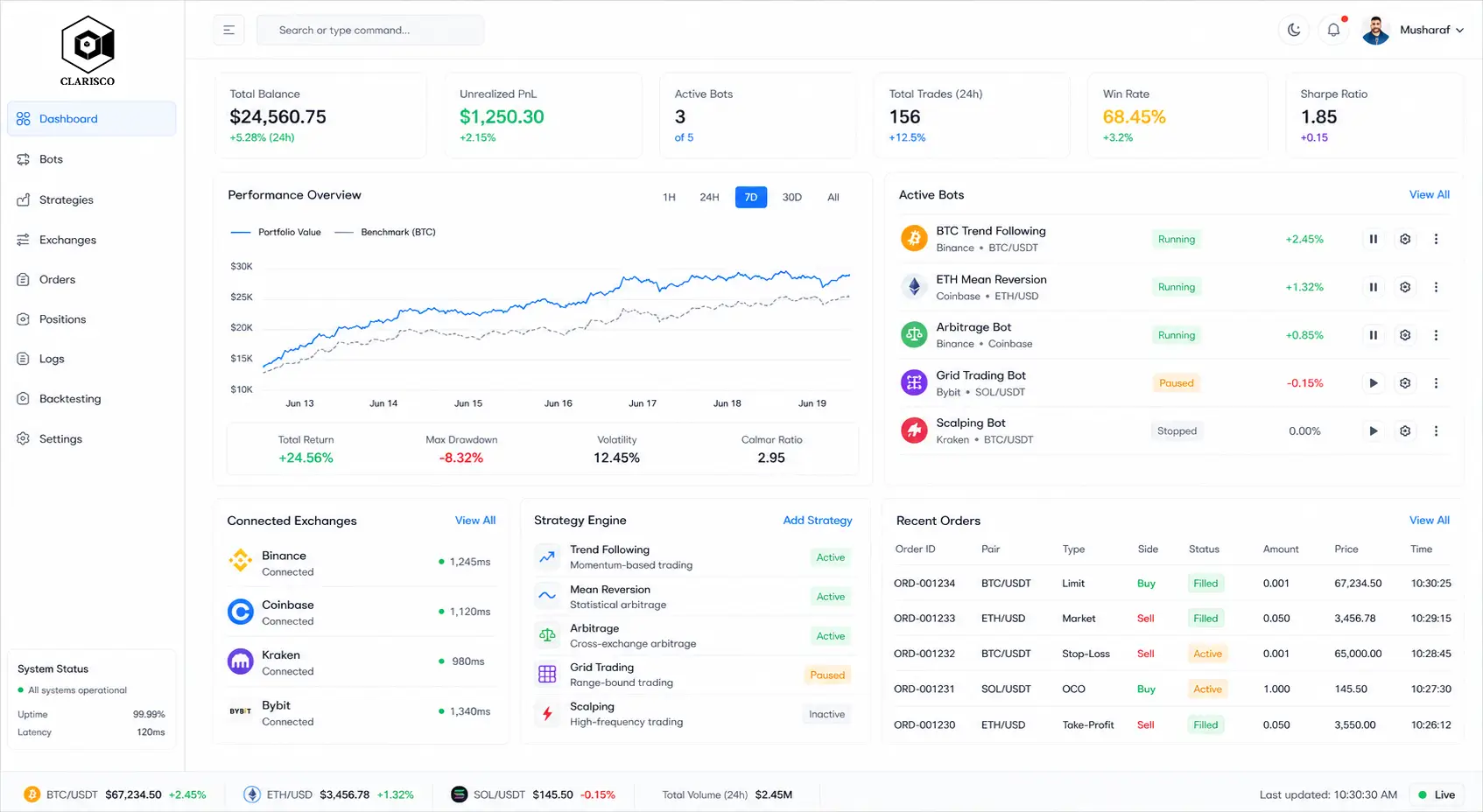Open settings gear for Grid Trading Bot
The height and width of the screenshot is (812, 1483).
pos(1405,383)
